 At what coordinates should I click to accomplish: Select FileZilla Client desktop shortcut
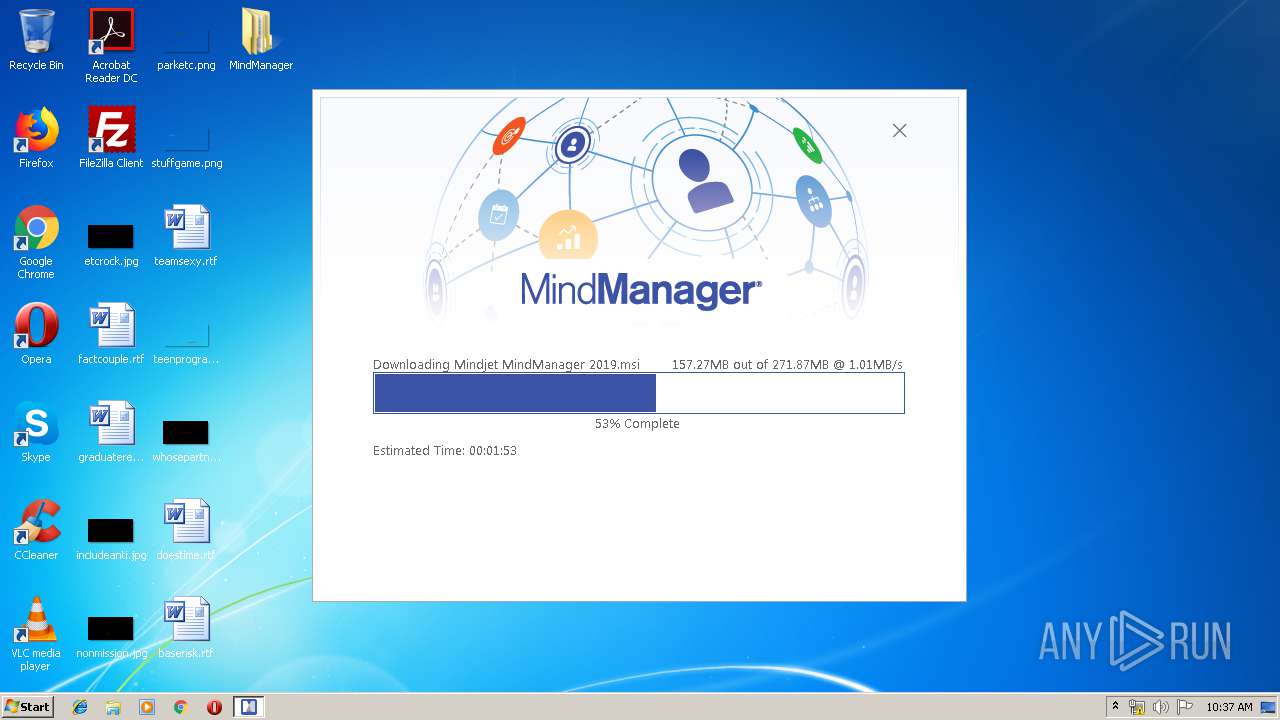click(111, 138)
